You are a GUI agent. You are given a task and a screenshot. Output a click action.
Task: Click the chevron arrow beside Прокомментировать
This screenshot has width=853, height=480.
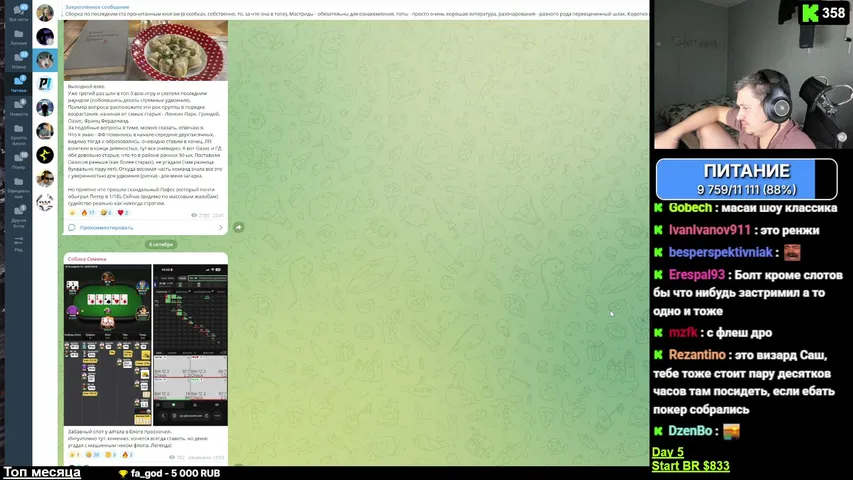pyautogui.click(x=220, y=227)
